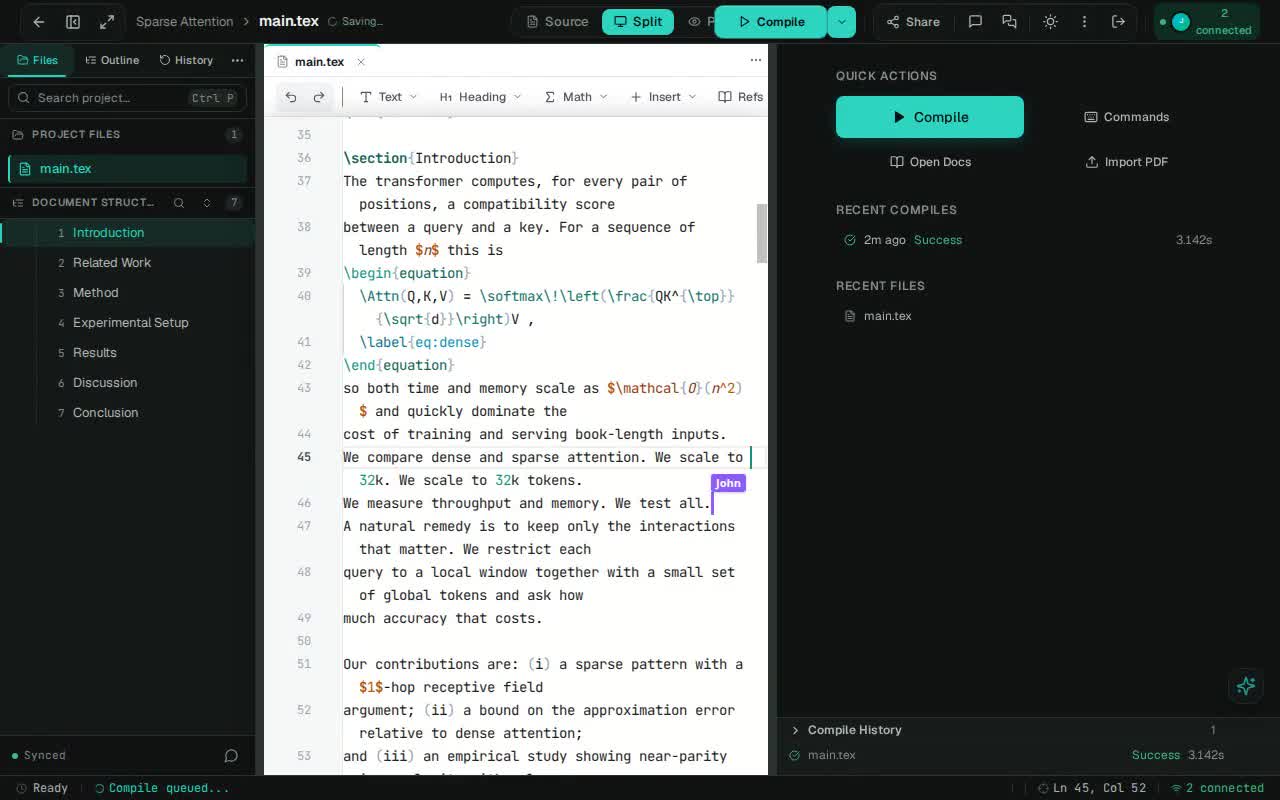Click in the Search project field
1280x800 pixels.
[x=127, y=97]
